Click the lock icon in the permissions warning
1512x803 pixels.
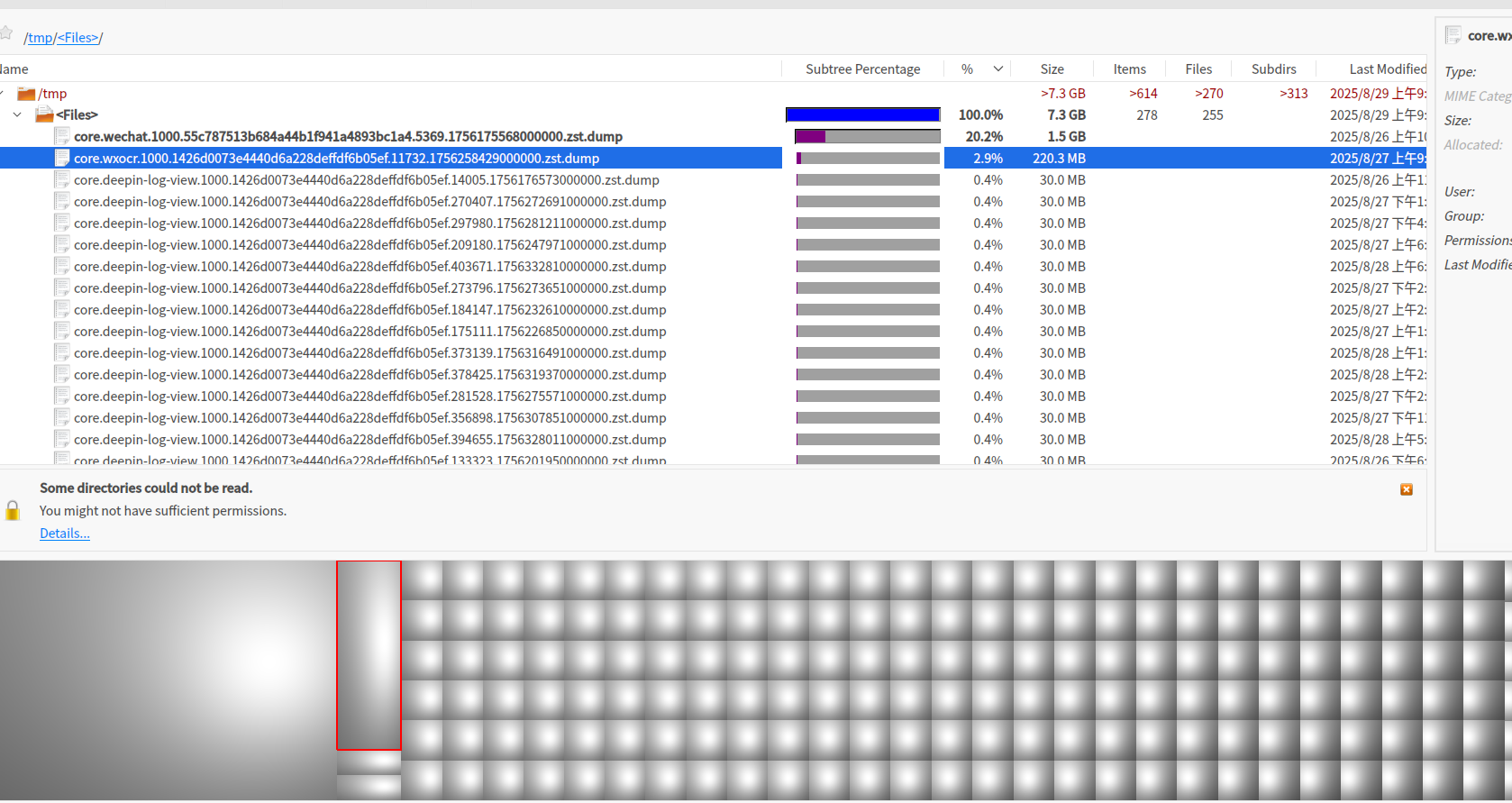coord(13,510)
